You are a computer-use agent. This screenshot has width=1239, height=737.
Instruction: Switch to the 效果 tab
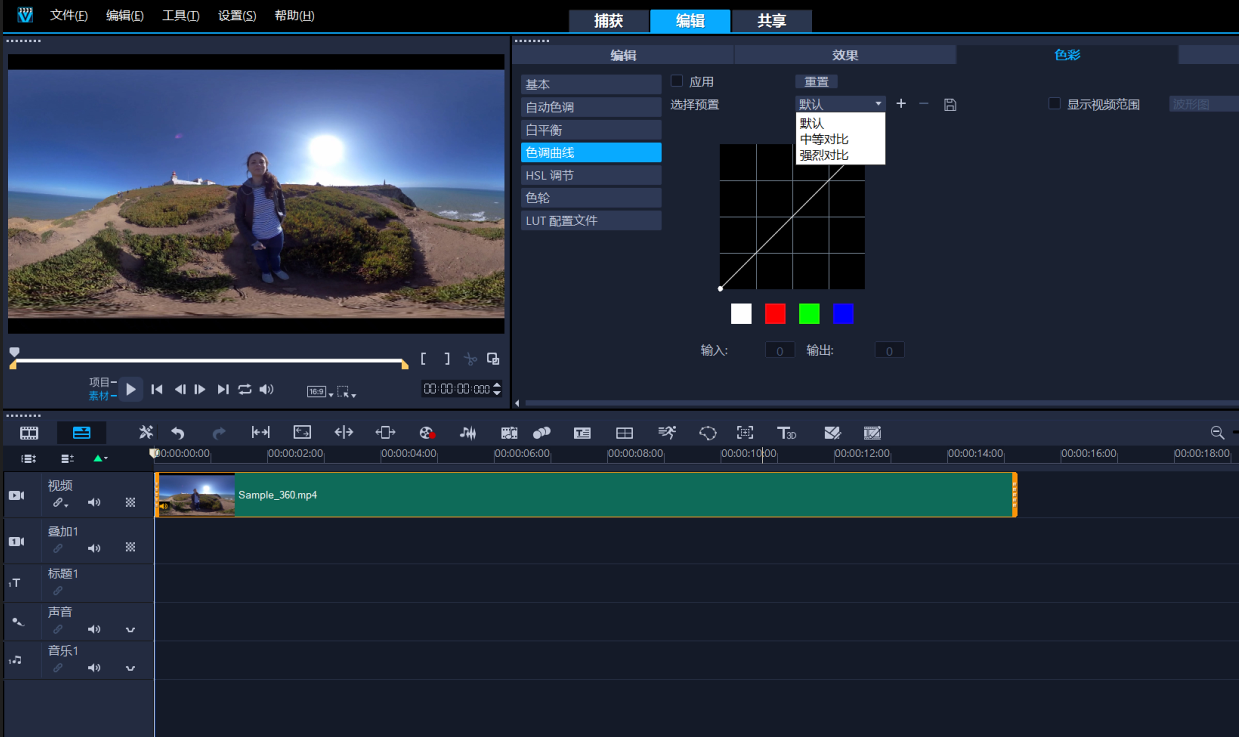(845, 55)
